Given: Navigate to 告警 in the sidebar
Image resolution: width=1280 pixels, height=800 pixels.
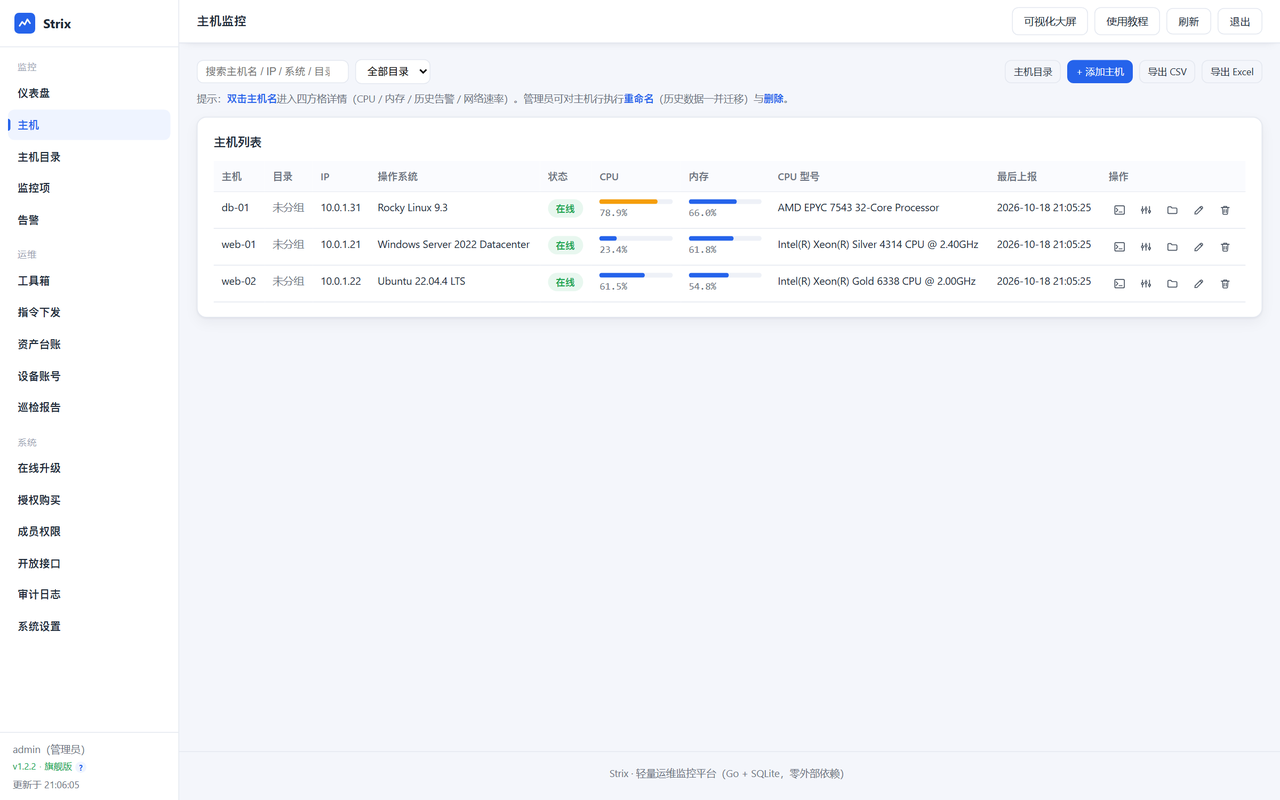Looking at the screenshot, I should (x=89, y=220).
